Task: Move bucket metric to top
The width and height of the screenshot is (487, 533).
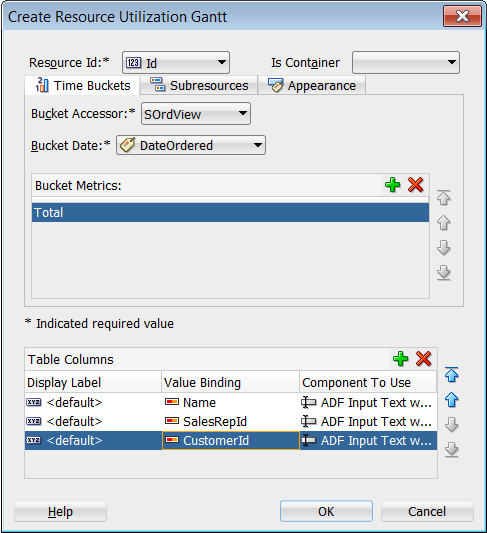Action: tap(443, 197)
